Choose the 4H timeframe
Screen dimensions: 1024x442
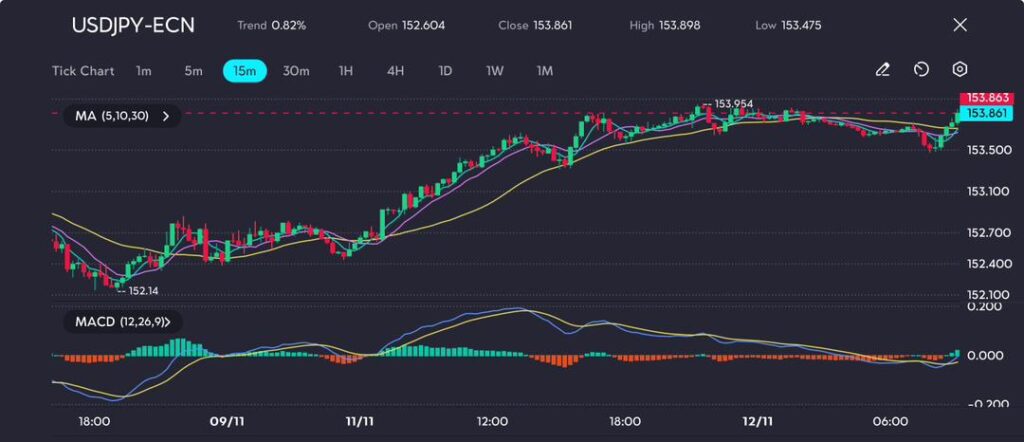pos(395,71)
